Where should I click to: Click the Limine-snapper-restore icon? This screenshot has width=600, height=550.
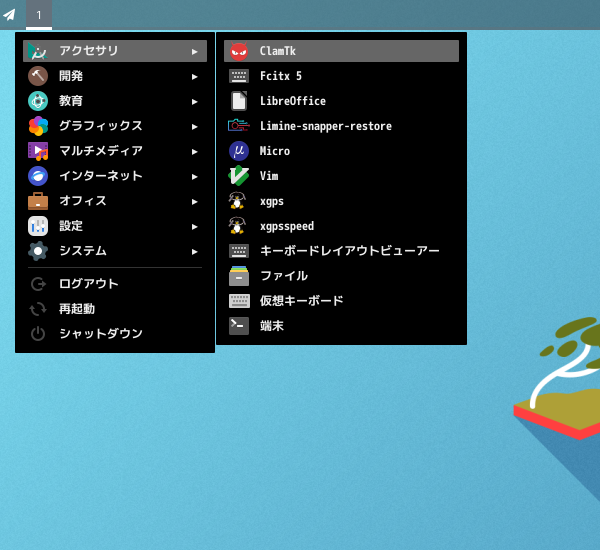[x=239, y=126]
